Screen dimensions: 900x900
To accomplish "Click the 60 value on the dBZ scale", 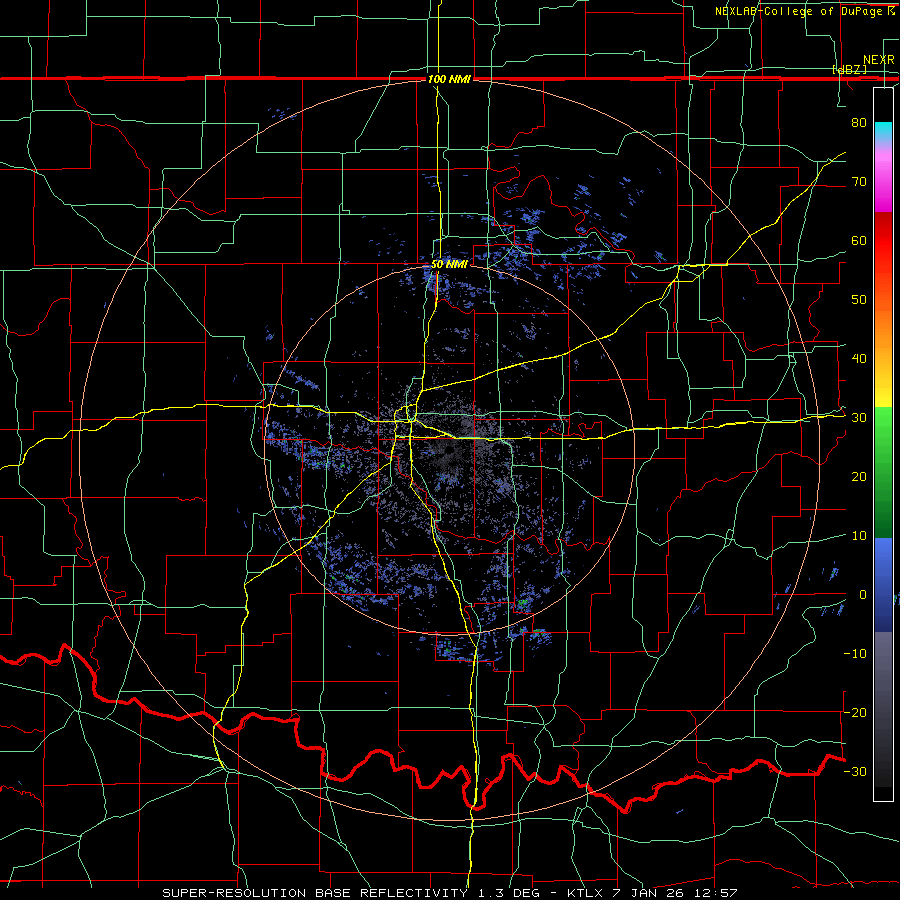I will pos(859,240).
